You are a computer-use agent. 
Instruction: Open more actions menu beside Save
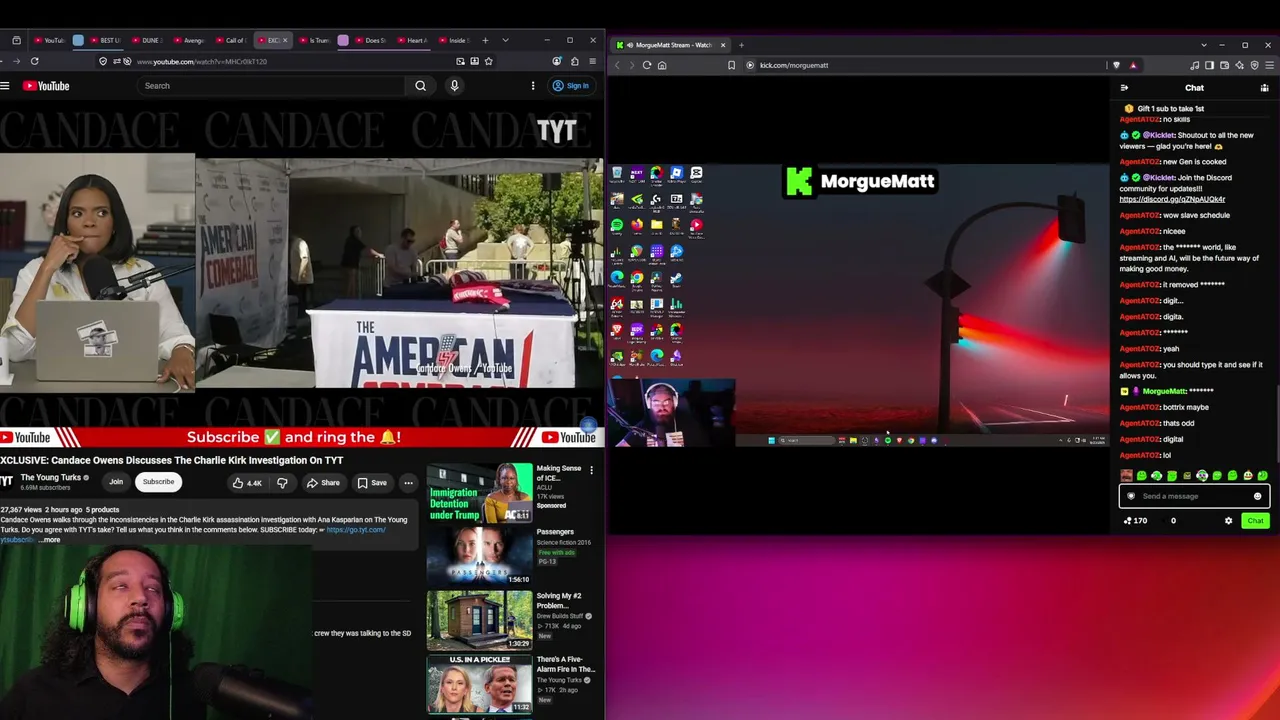click(408, 483)
